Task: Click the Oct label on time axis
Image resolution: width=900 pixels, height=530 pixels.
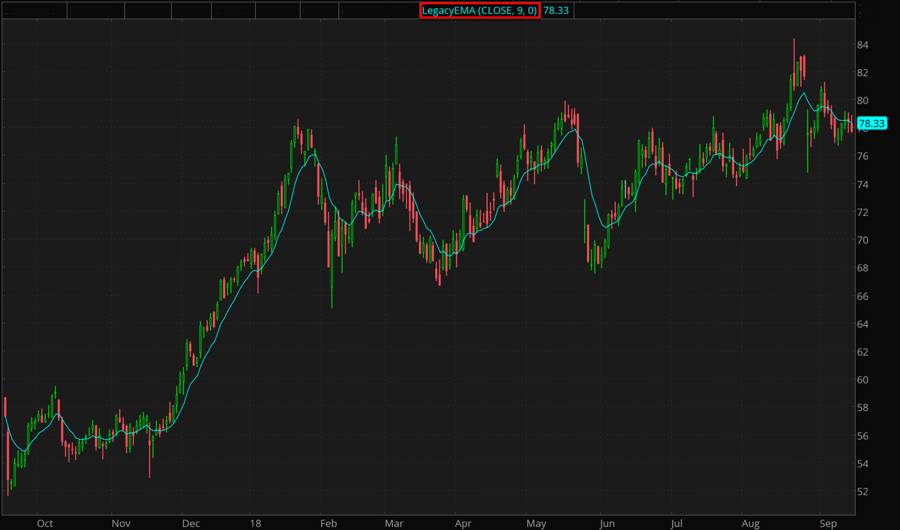Action: [x=44, y=522]
